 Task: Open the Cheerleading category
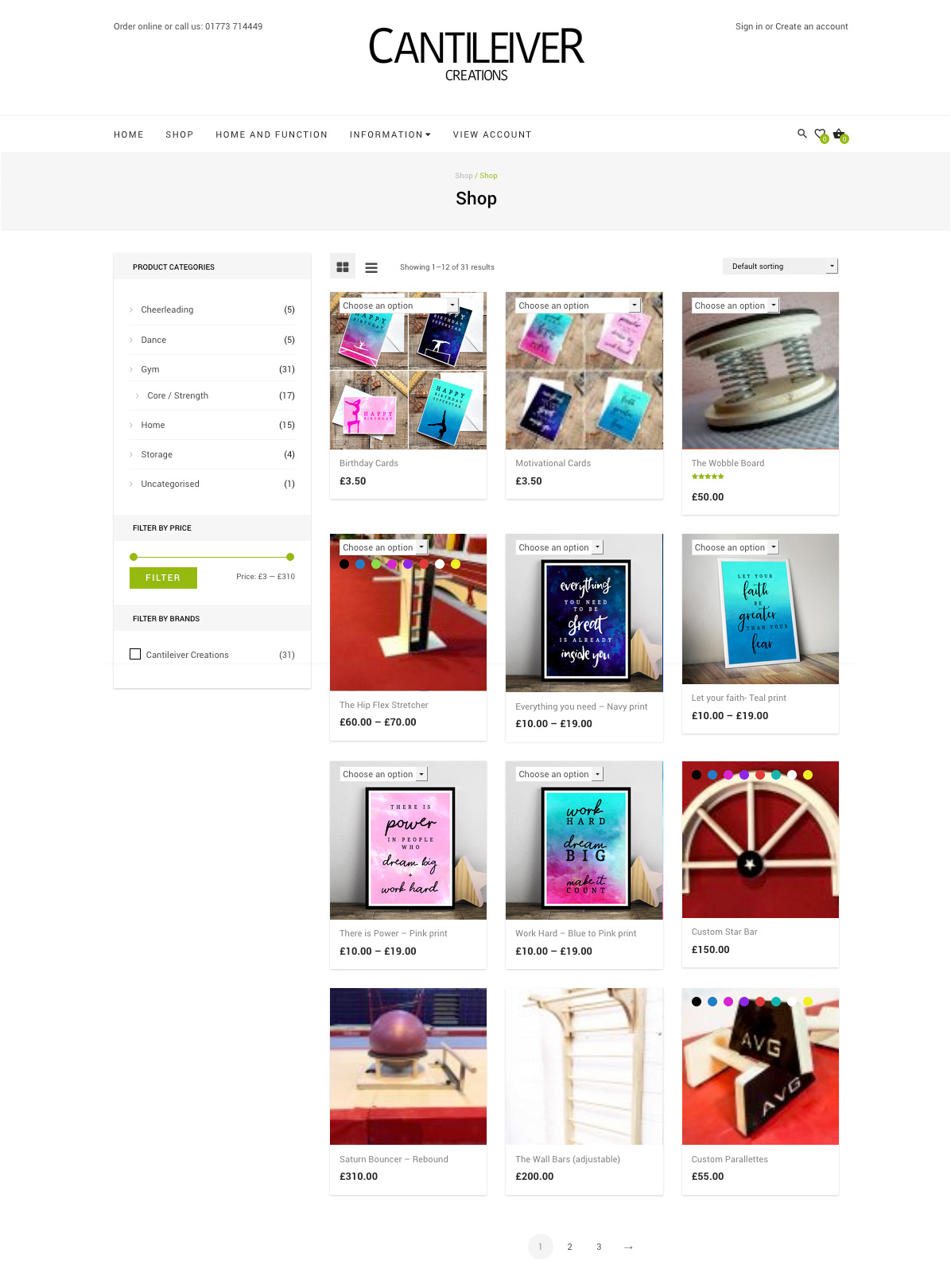pyautogui.click(x=167, y=309)
